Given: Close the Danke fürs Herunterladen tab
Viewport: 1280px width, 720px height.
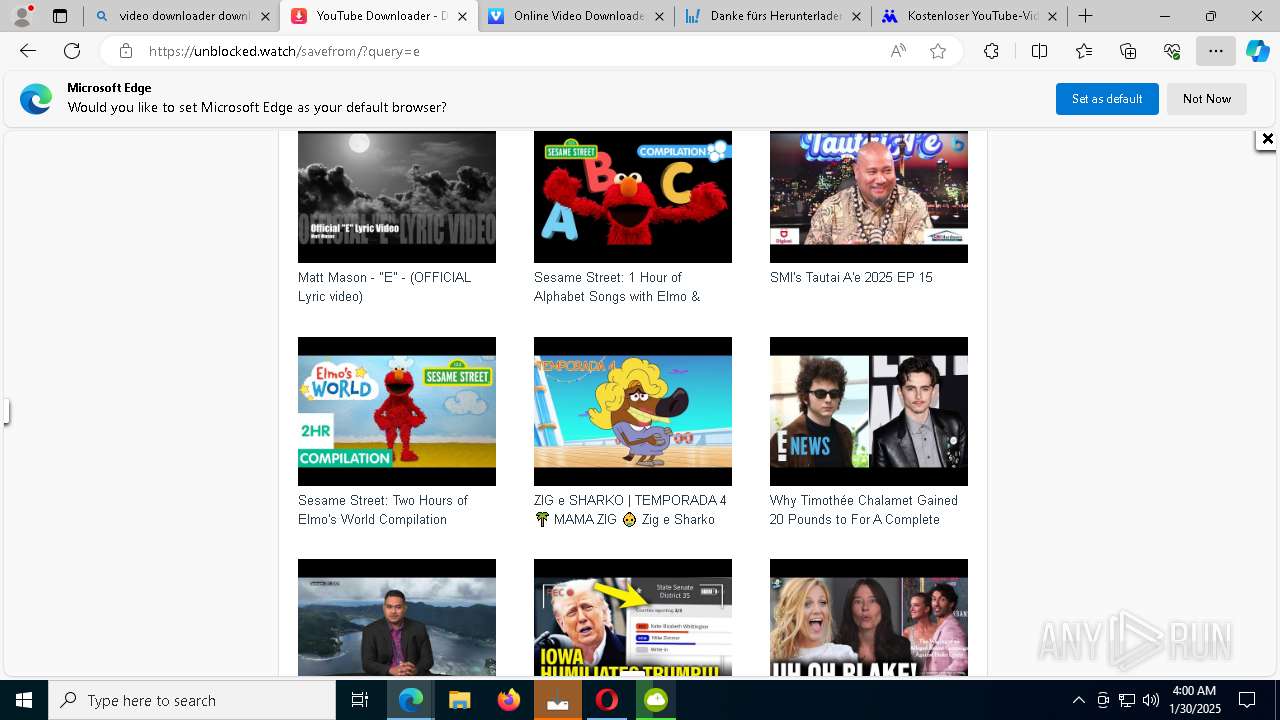Looking at the screenshot, I should 856,16.
